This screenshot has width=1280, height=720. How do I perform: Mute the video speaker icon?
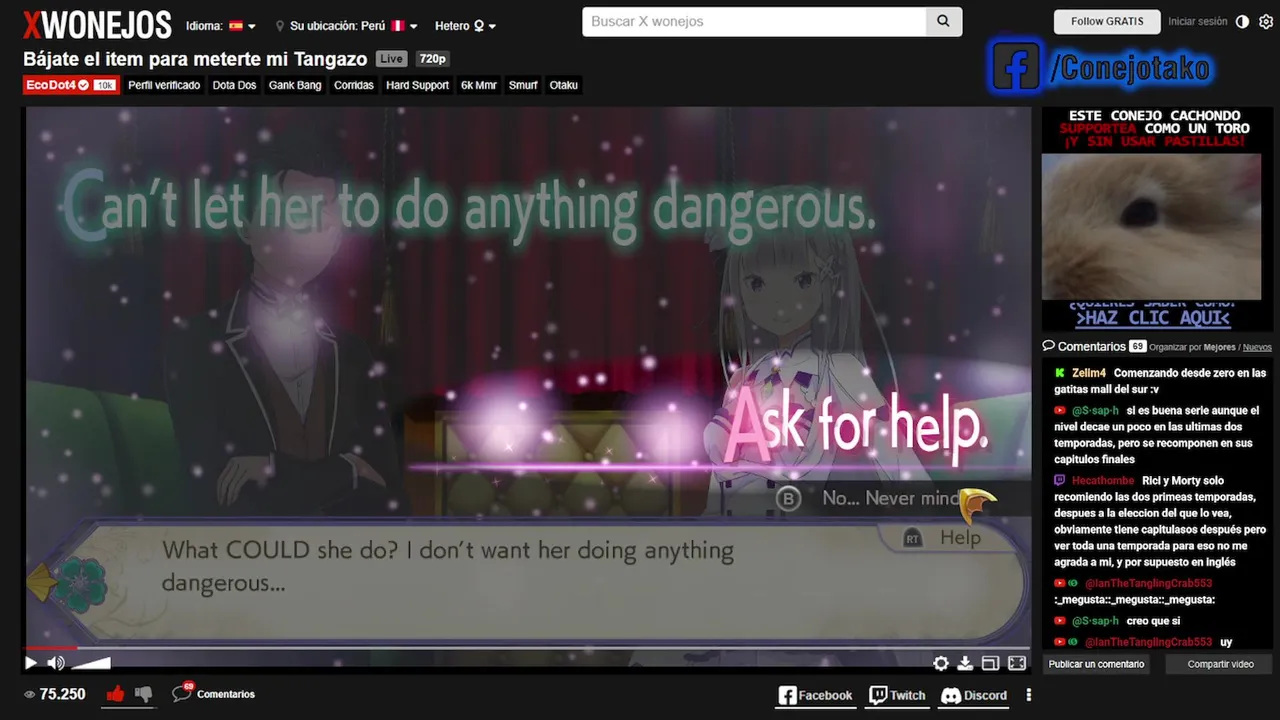click(x=56, y=662)
